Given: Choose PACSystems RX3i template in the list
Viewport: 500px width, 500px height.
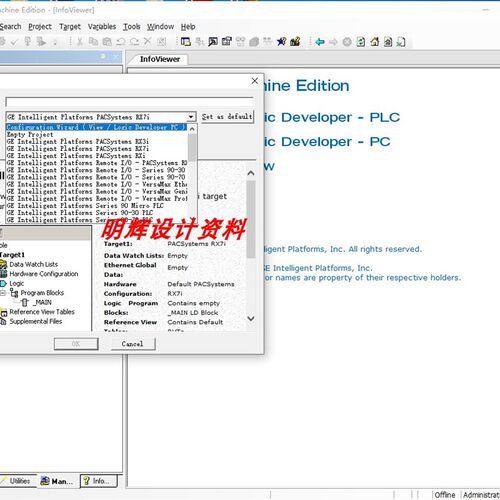Looking at the screenshot, I should tap(96, 142).
